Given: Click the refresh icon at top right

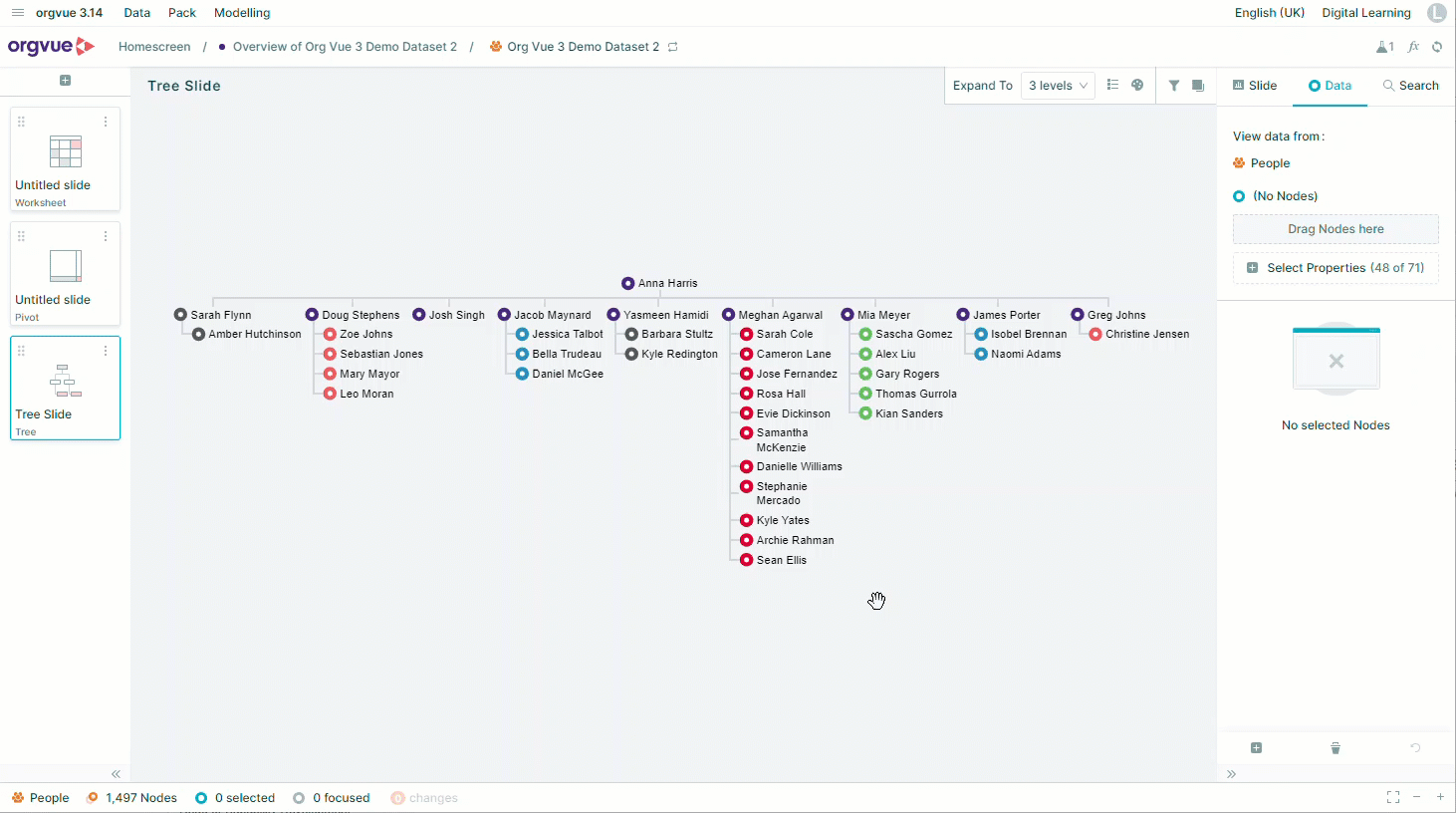Looking at the screenshot, I should pyautogui.click(x=1437, y=47).
